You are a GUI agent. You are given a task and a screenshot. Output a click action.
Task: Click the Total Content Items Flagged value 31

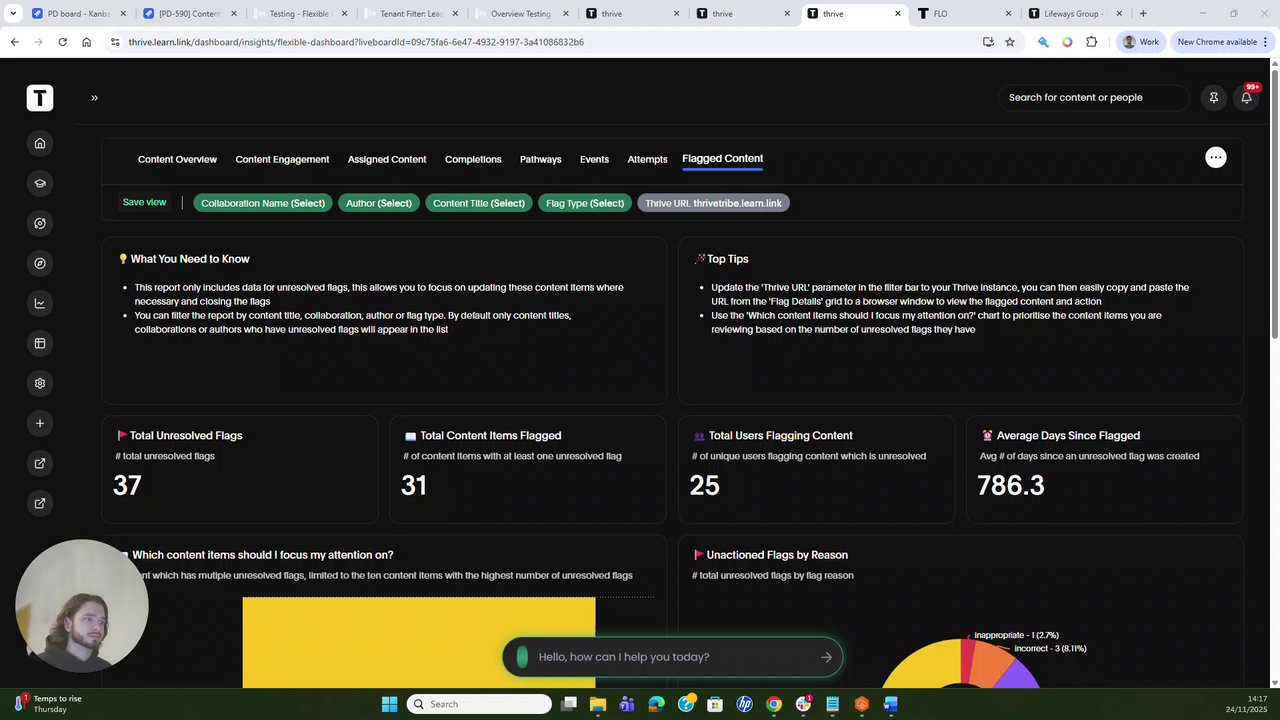[x=414, y=485]
